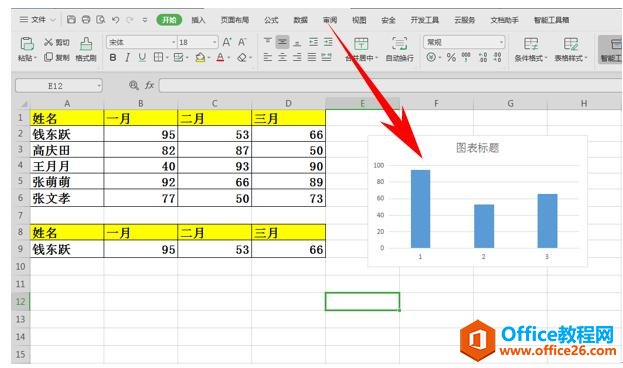Select column F header

coord(436,103)
